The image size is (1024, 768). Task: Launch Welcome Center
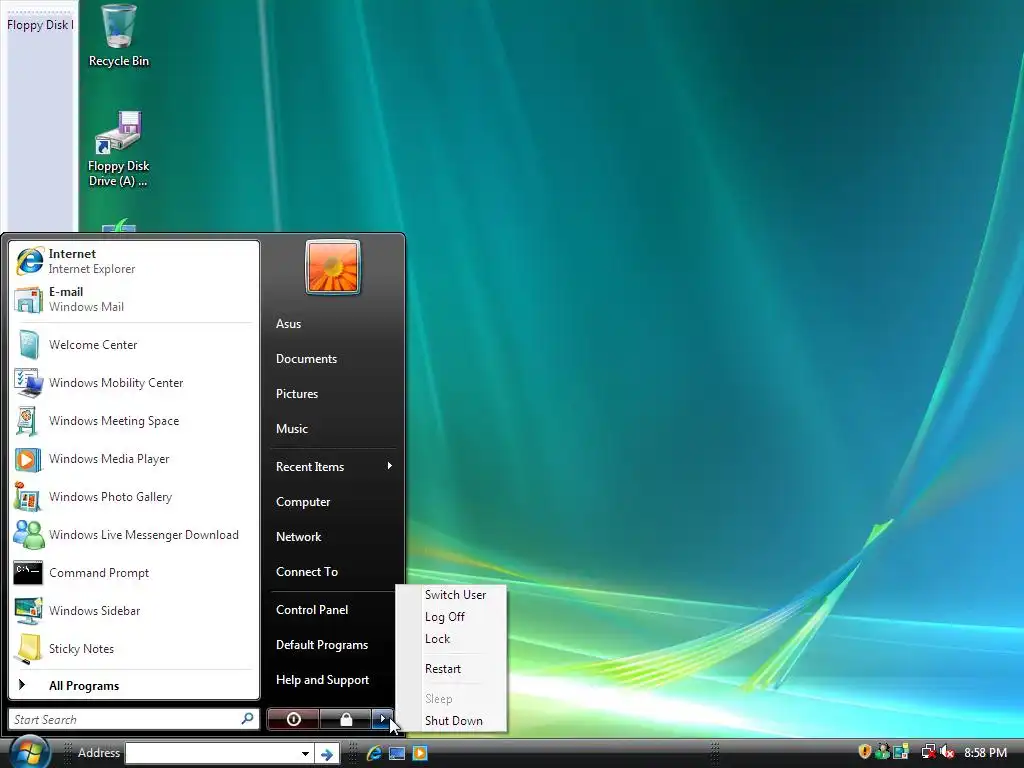coord(133,345)
